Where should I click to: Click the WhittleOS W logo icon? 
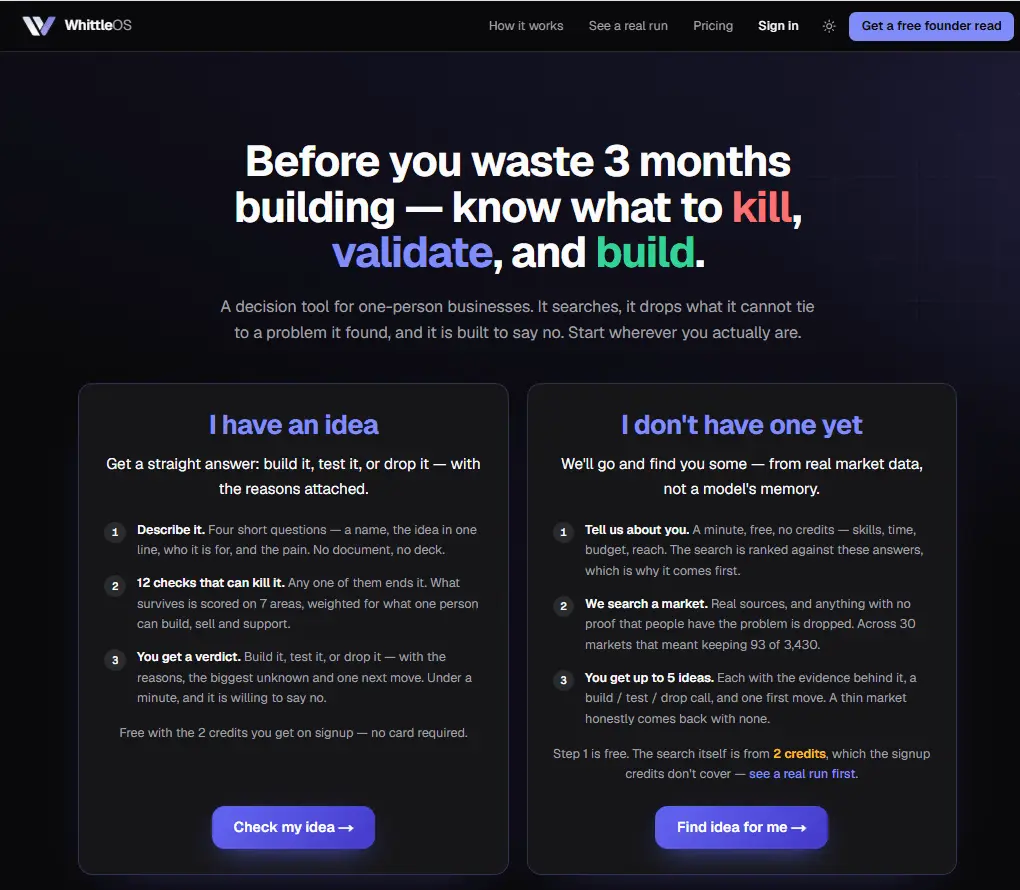pos(38,25)
